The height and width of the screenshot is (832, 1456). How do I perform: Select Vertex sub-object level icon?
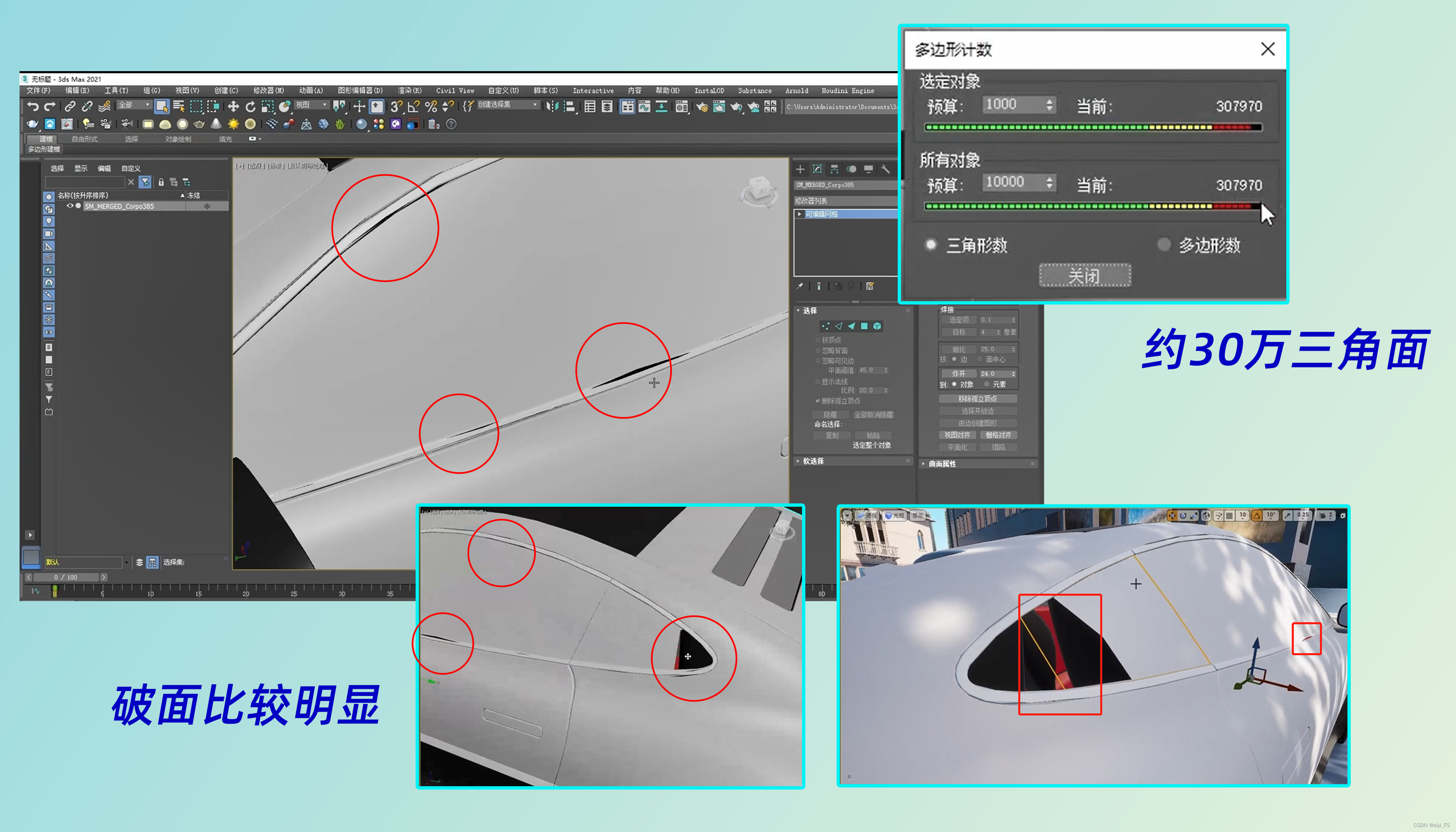pos(825,326)
